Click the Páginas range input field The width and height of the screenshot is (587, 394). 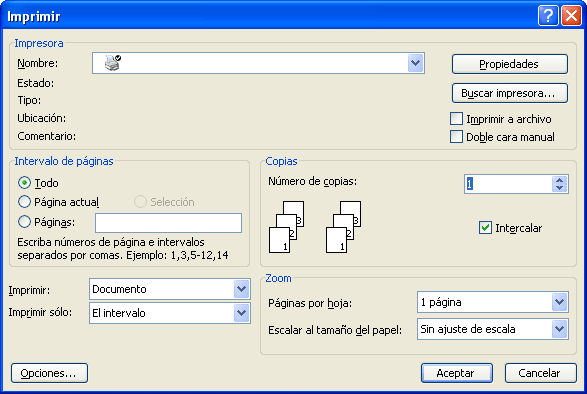click(x=168, y=223)
